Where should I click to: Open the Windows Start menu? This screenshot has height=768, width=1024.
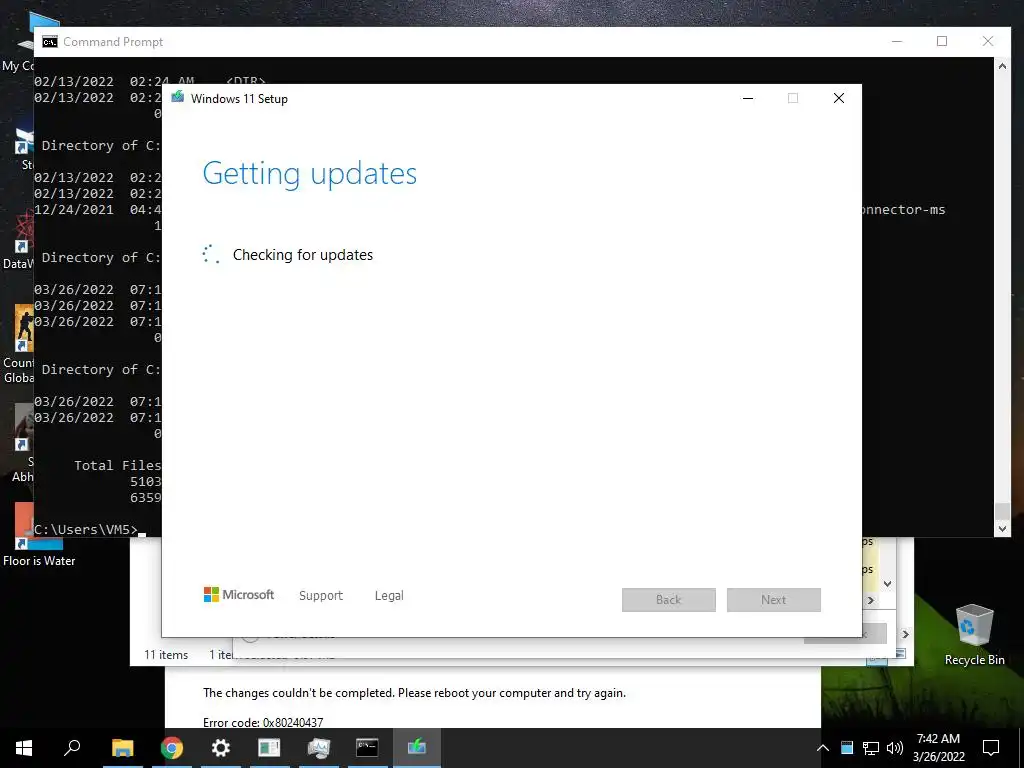(24, 748)
